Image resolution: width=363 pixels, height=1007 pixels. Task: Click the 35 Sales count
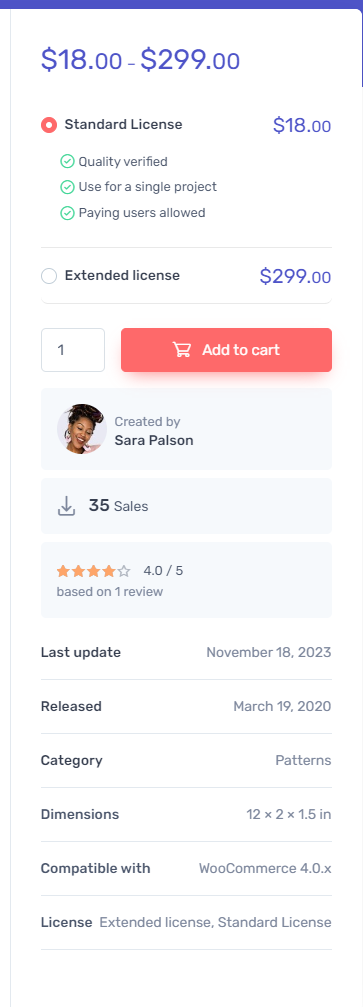118,506
